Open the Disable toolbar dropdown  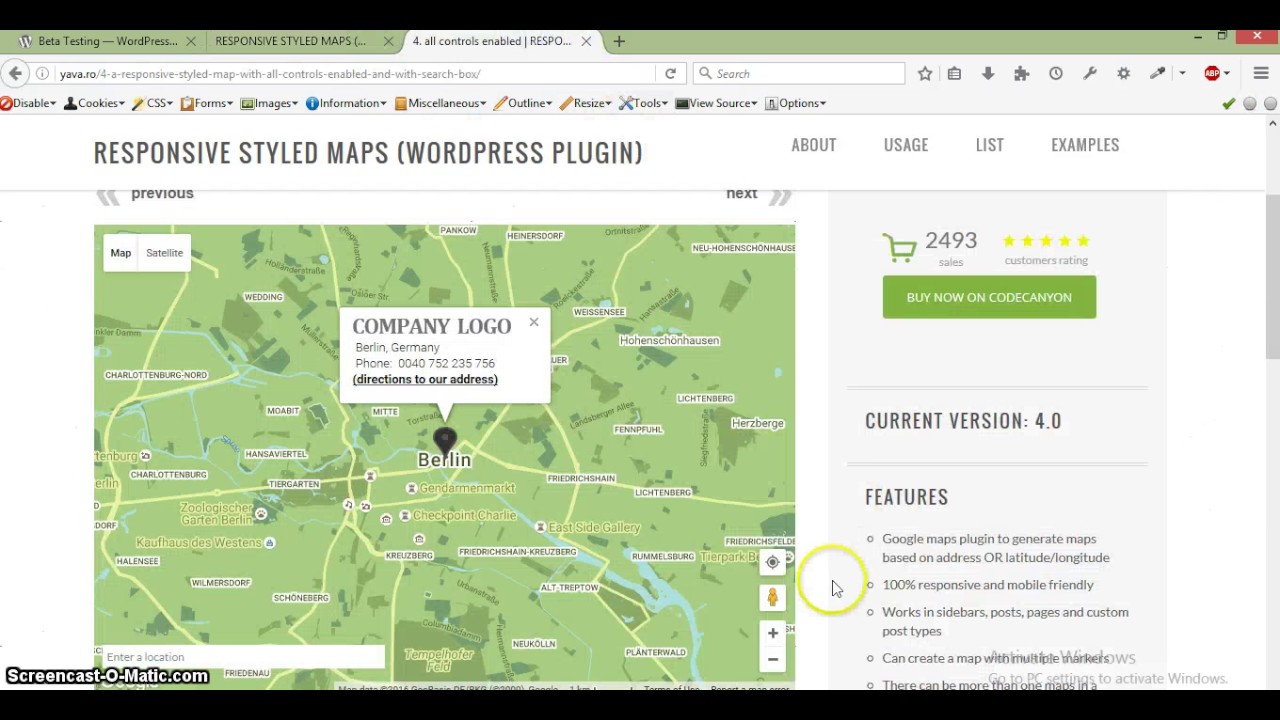coord(30,103)
